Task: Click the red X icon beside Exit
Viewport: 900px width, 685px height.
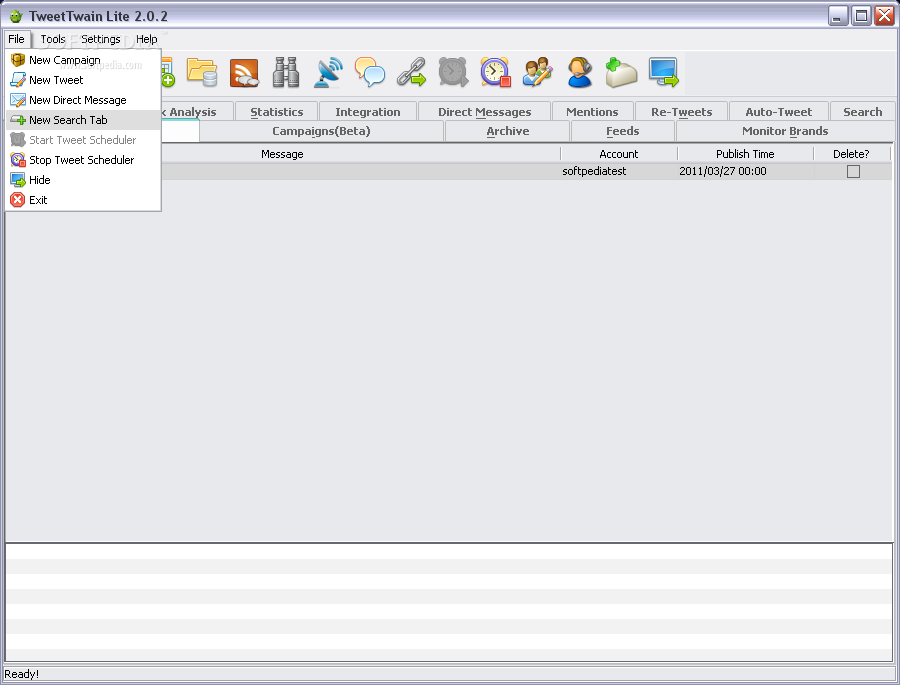Action: (x=18, y=200)
